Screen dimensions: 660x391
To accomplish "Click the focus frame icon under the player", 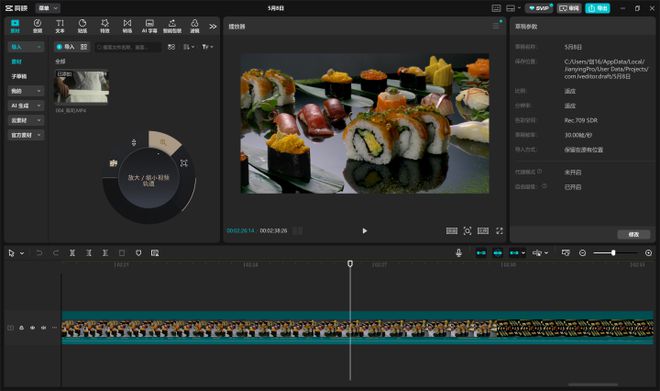I will tap(467, 231).
